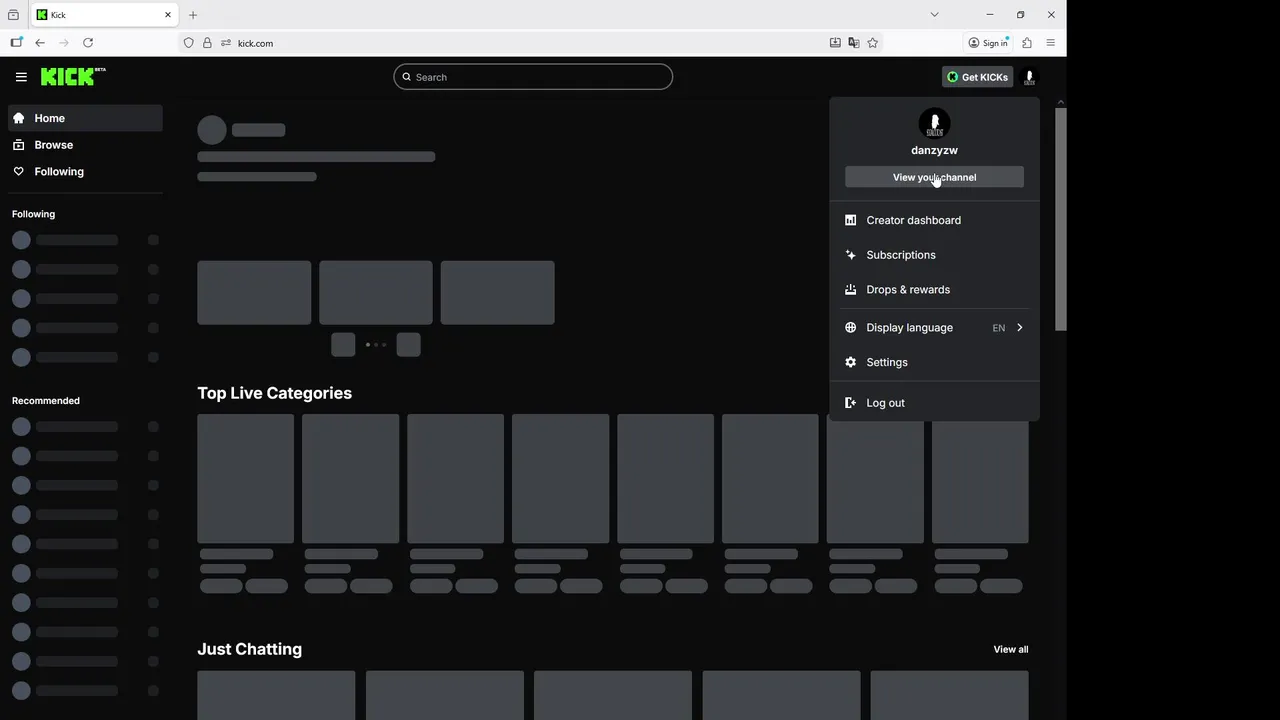This screenshot has height=720, width=1280.
Task: Click the page vertical scrollbar
Action: [x=1061, y=220]
